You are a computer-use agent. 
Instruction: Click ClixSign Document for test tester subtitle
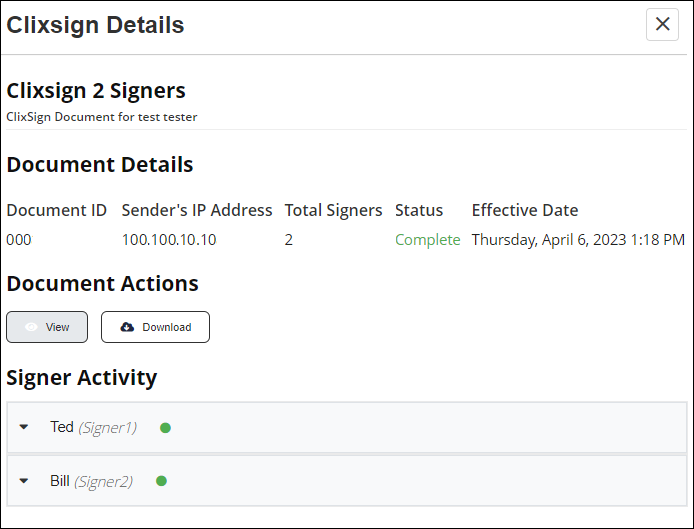point(101,117)
